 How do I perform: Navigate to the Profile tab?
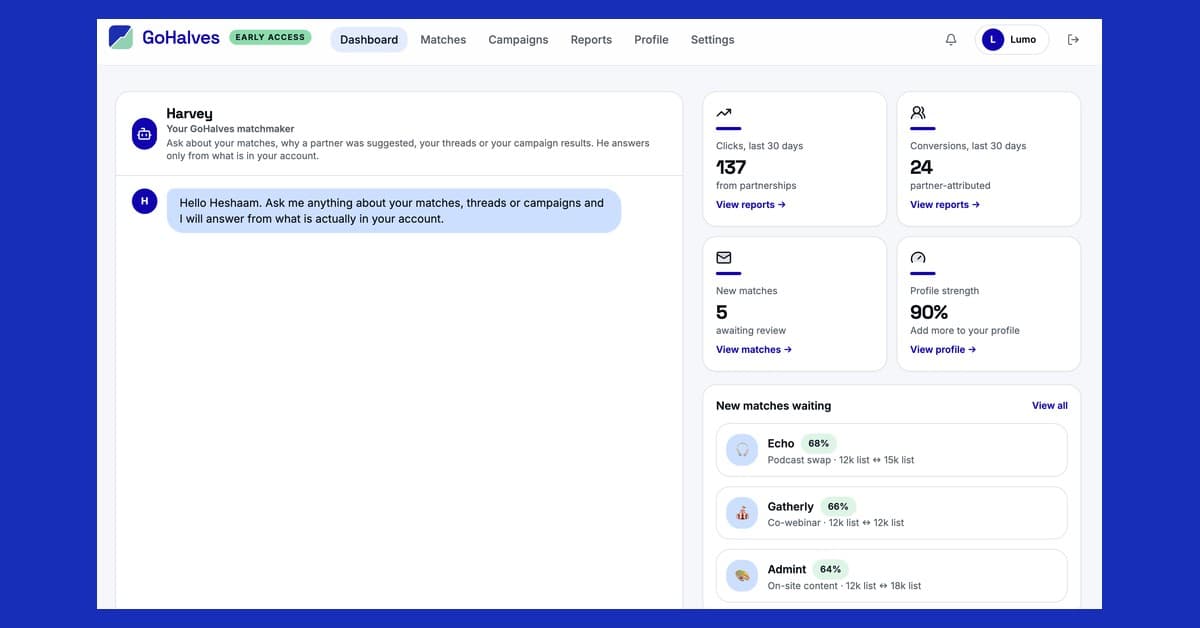coord(651,40)
